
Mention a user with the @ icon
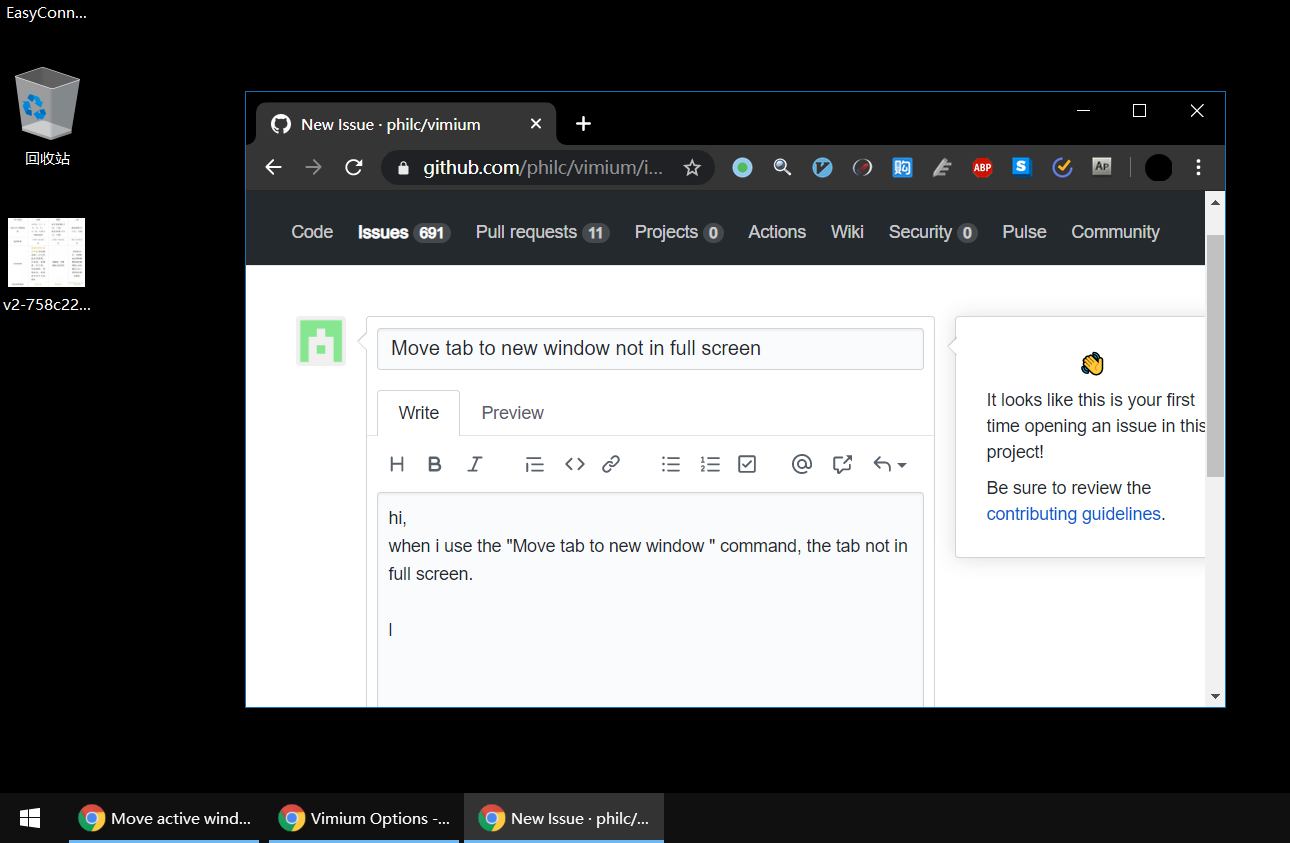[802, 463]
